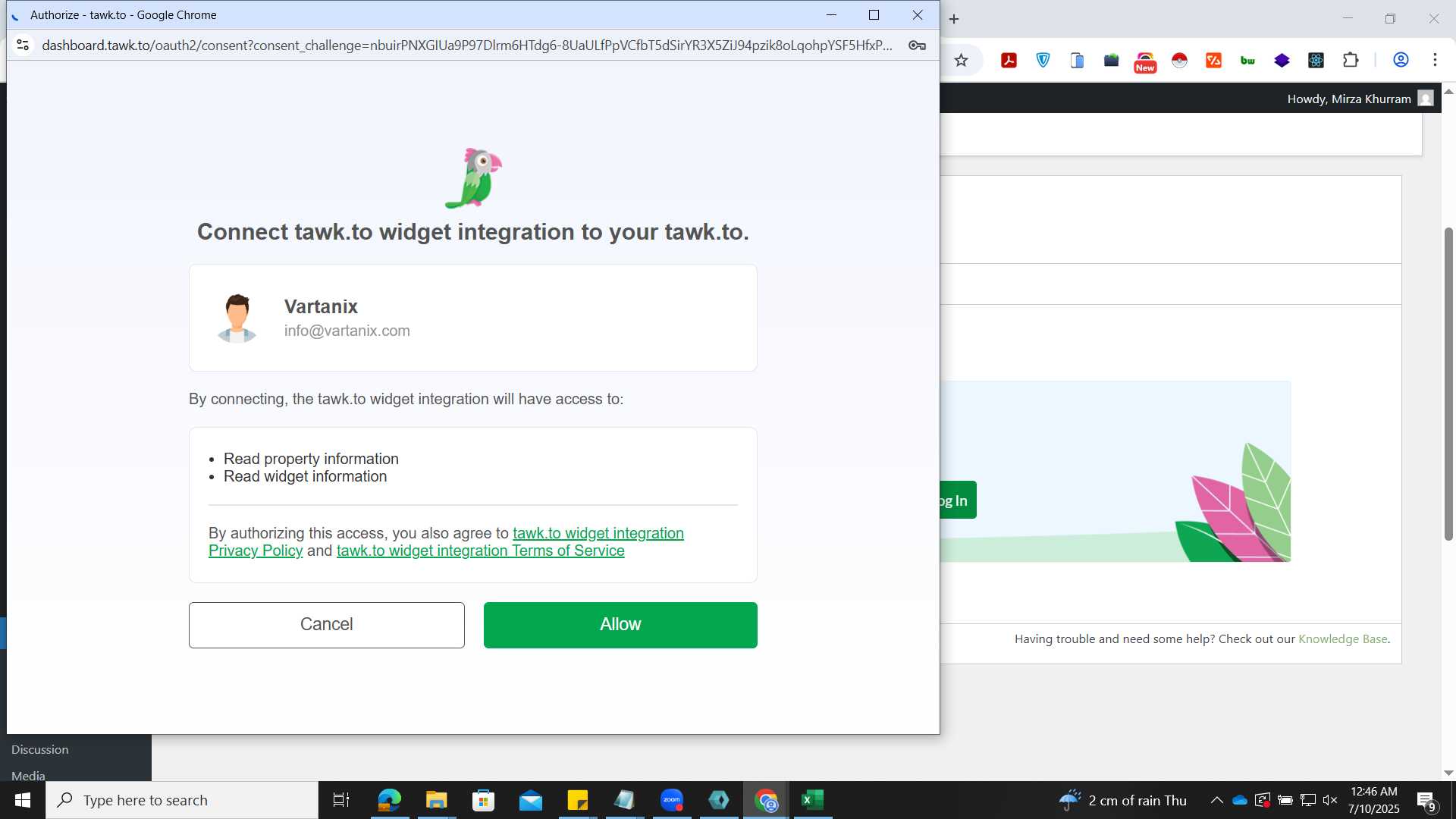
Task: Toggle the muted volume speaker icon
Action: coord(1330,800)
